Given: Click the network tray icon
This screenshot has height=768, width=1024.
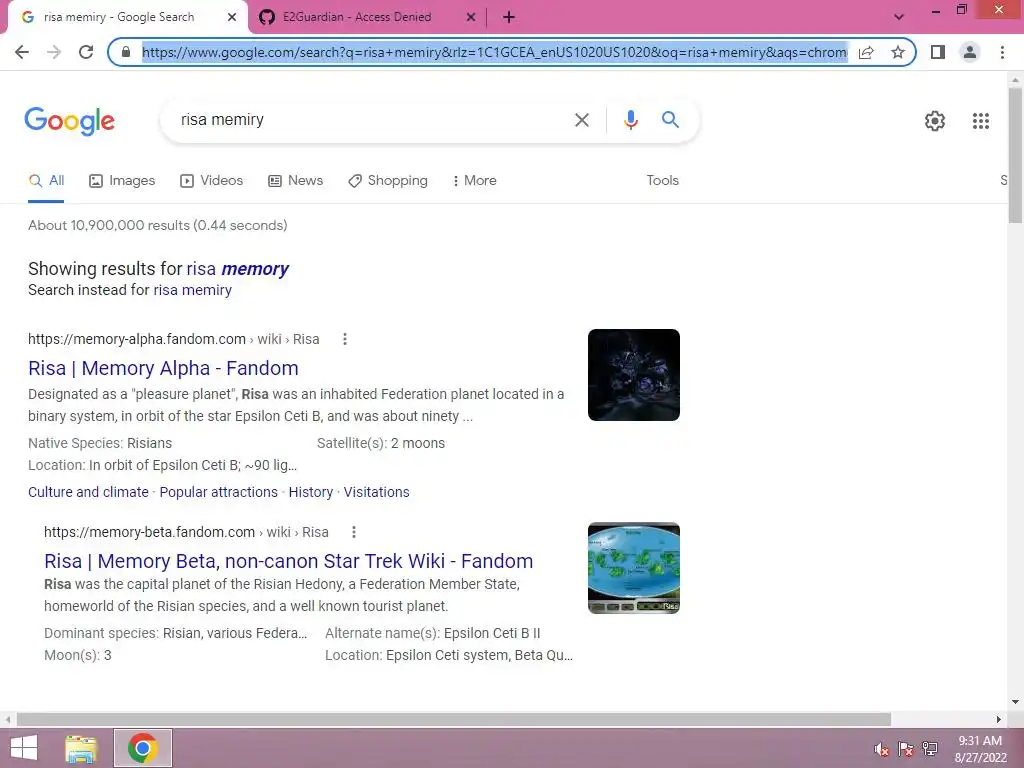Looking at the screenshot, I should point(930,749).
